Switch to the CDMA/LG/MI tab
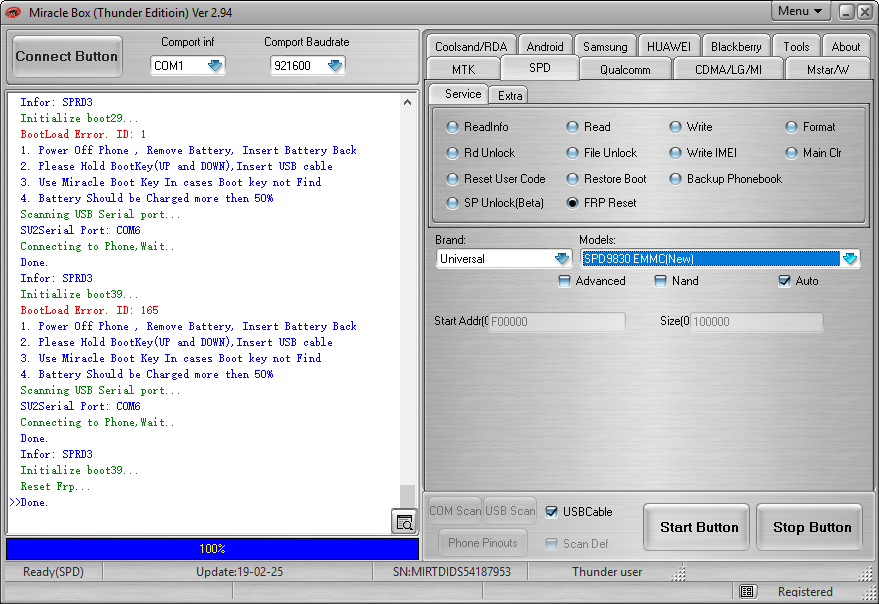The image size is (879, 604). [x=728, y=70]
